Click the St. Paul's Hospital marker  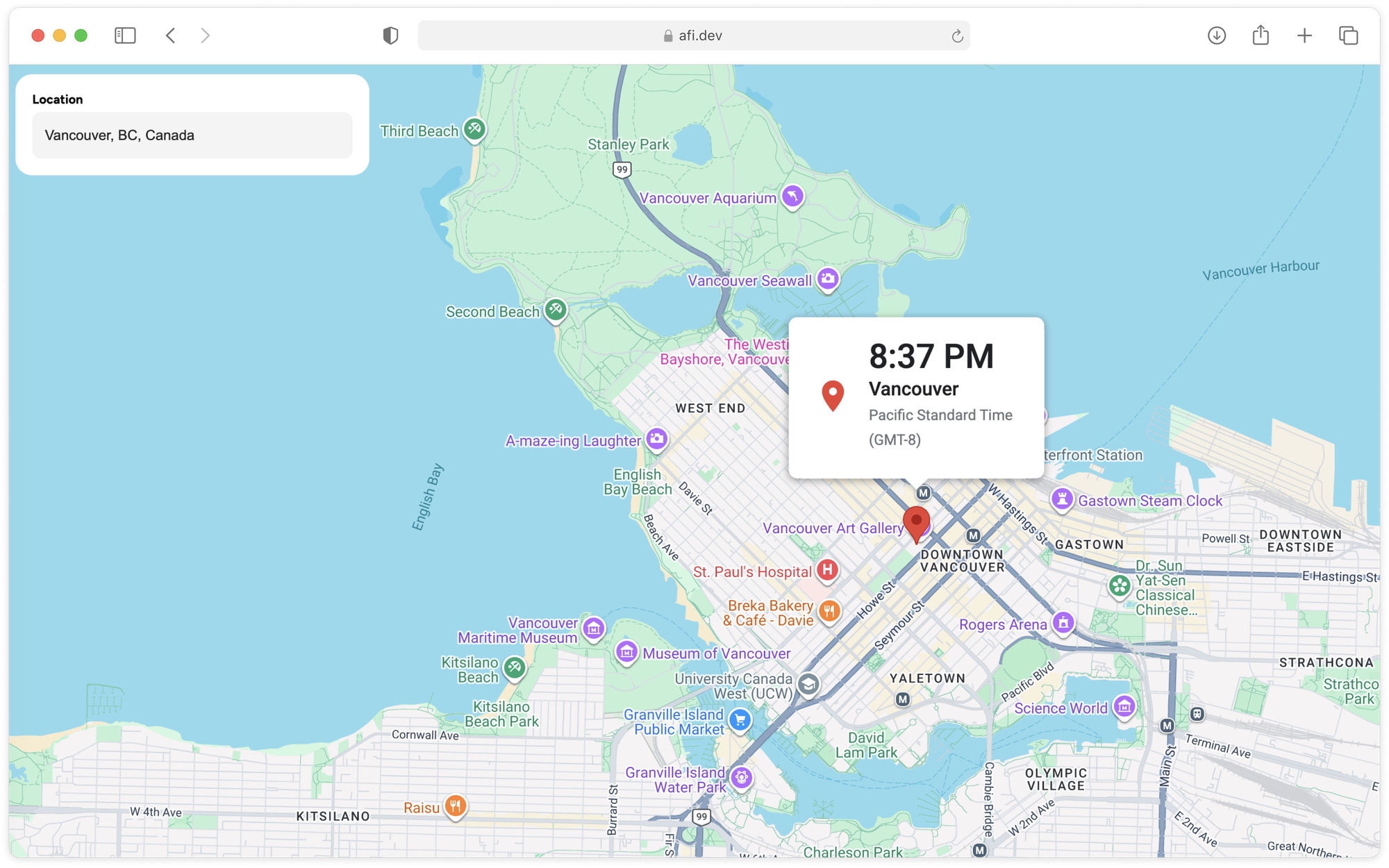[x=829, y=571]
